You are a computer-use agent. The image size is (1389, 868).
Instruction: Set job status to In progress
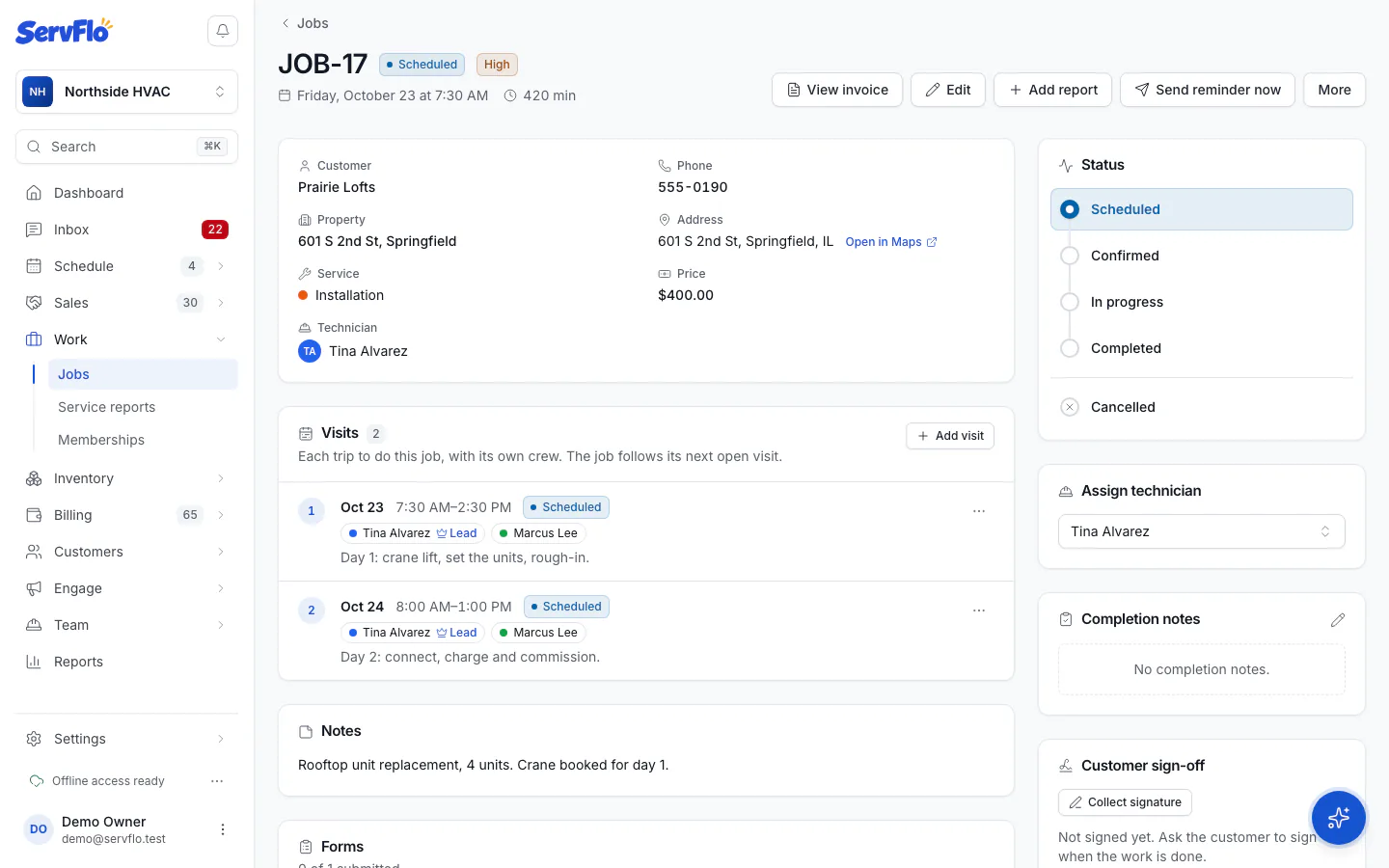tap(1202, 302)
